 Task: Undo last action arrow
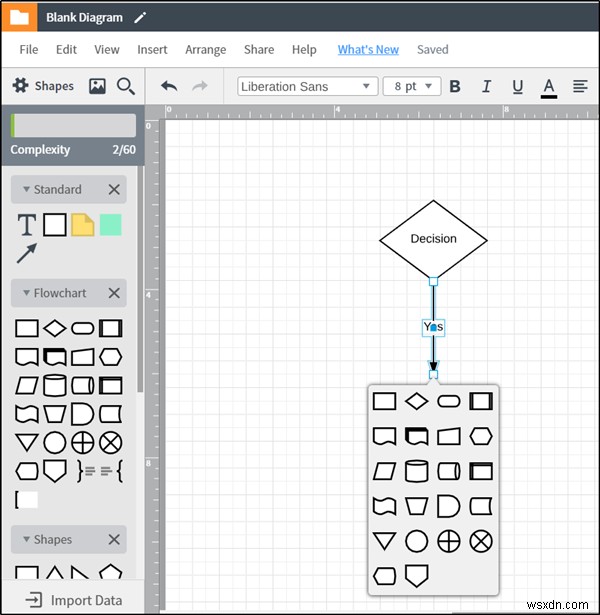(x=169, y=86)
